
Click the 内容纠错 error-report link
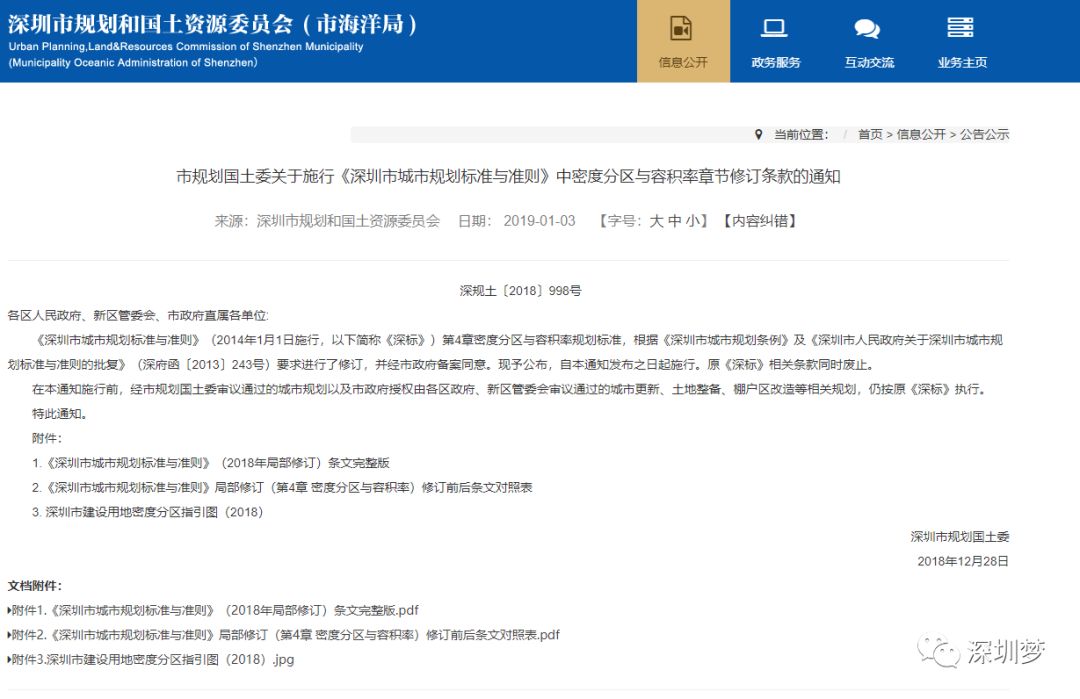coord(757,221)
